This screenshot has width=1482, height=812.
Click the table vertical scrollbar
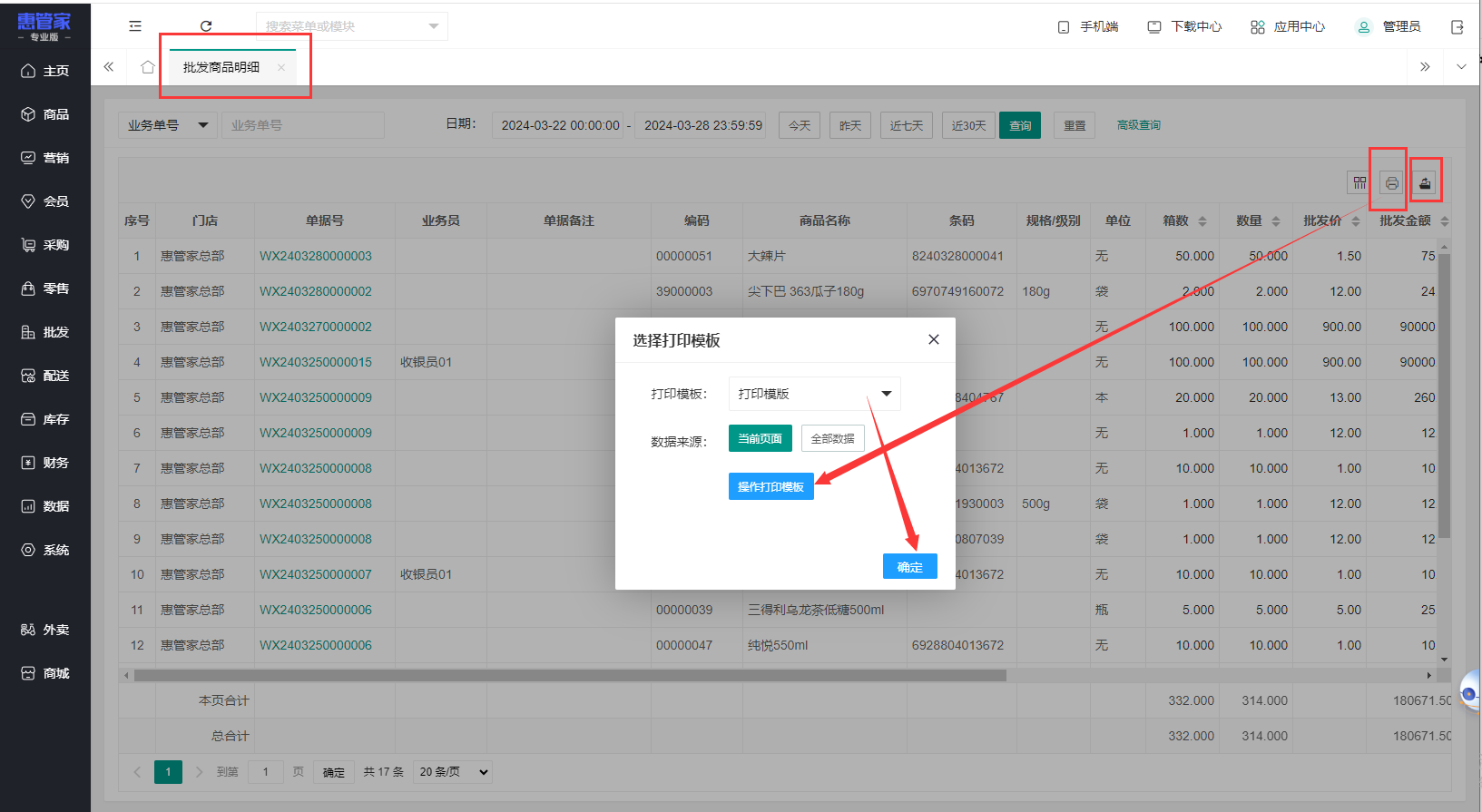click(x=1444, y=396)
